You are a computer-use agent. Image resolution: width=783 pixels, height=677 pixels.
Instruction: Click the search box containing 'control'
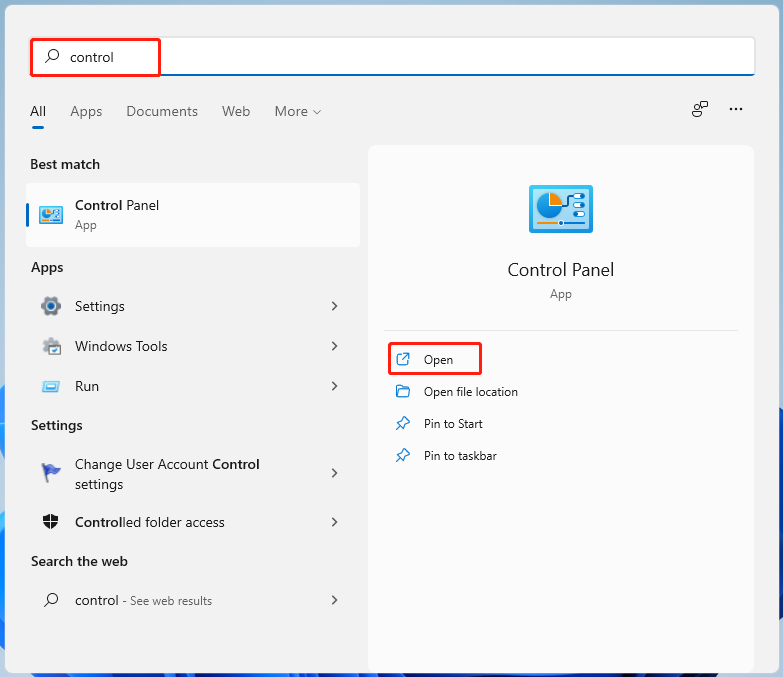click(392, 56)
